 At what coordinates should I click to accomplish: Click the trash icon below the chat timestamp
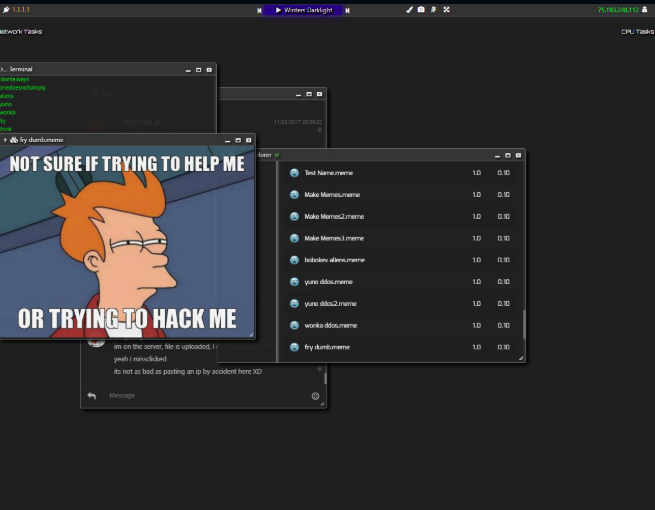[x=320, y=129]
